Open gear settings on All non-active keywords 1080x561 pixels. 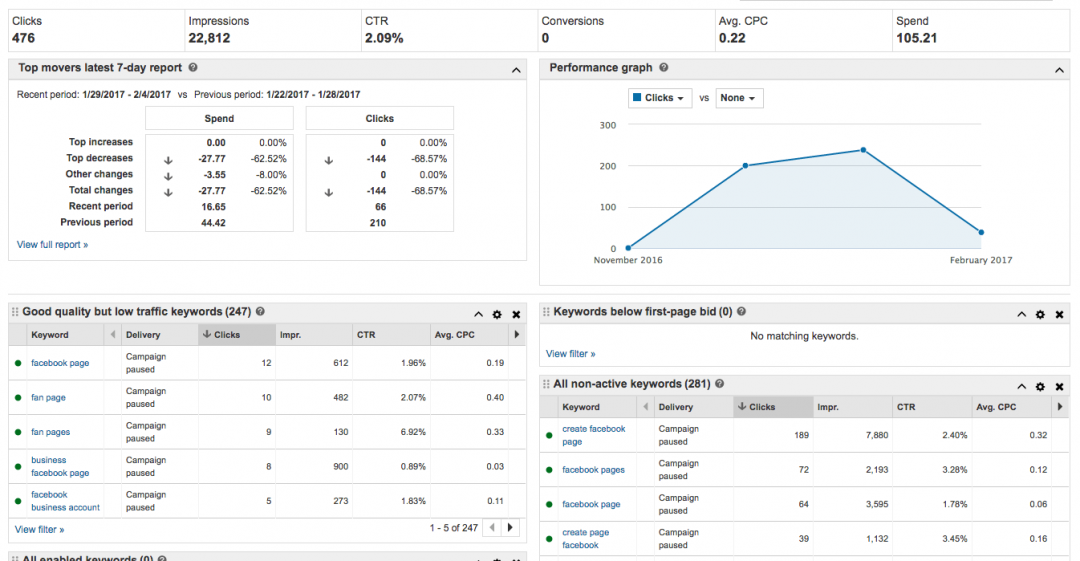pyautogui.click(x=1040, y=386)
